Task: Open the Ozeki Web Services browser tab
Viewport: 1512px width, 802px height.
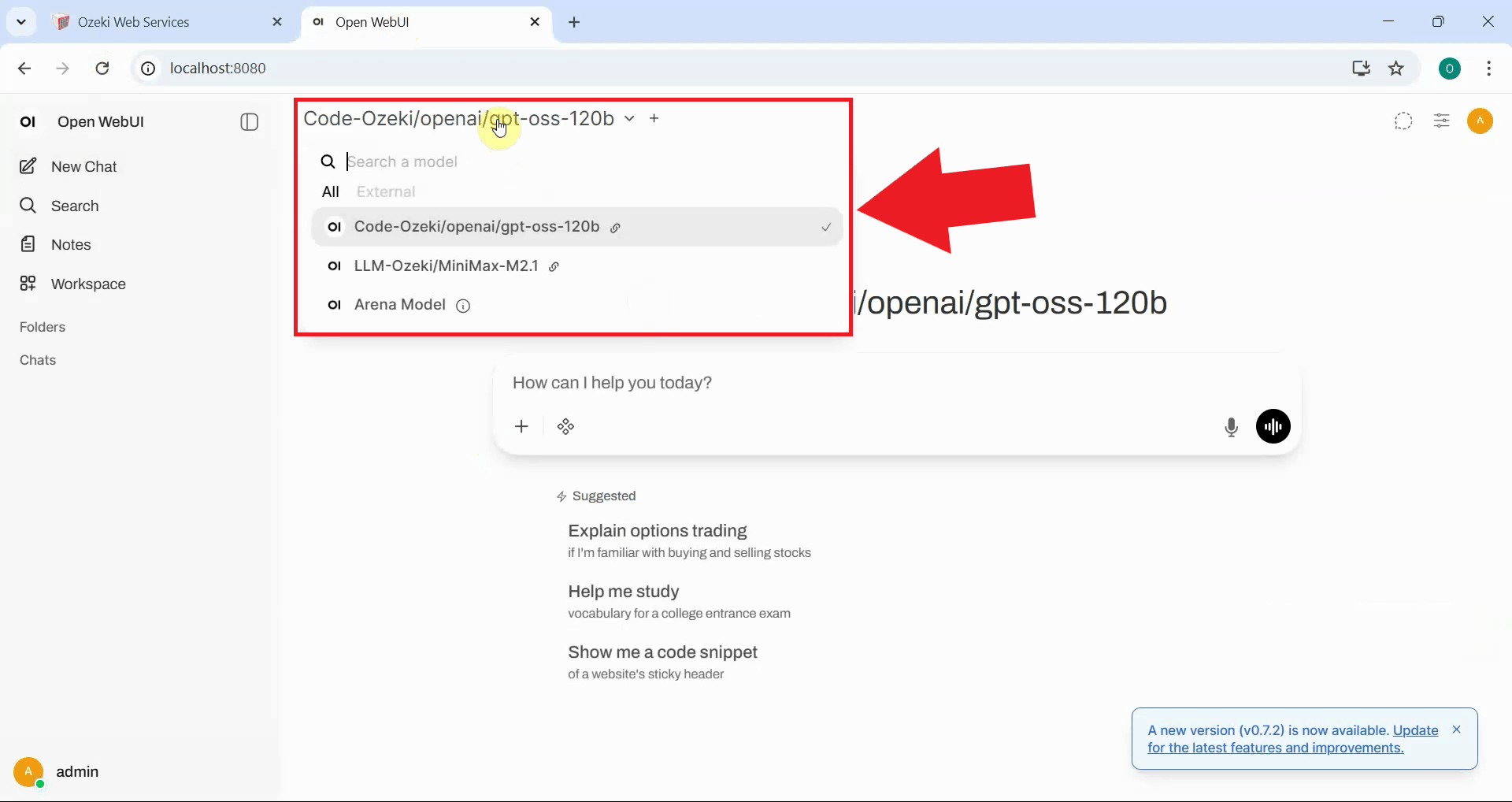Action: (x=134, y=22)
